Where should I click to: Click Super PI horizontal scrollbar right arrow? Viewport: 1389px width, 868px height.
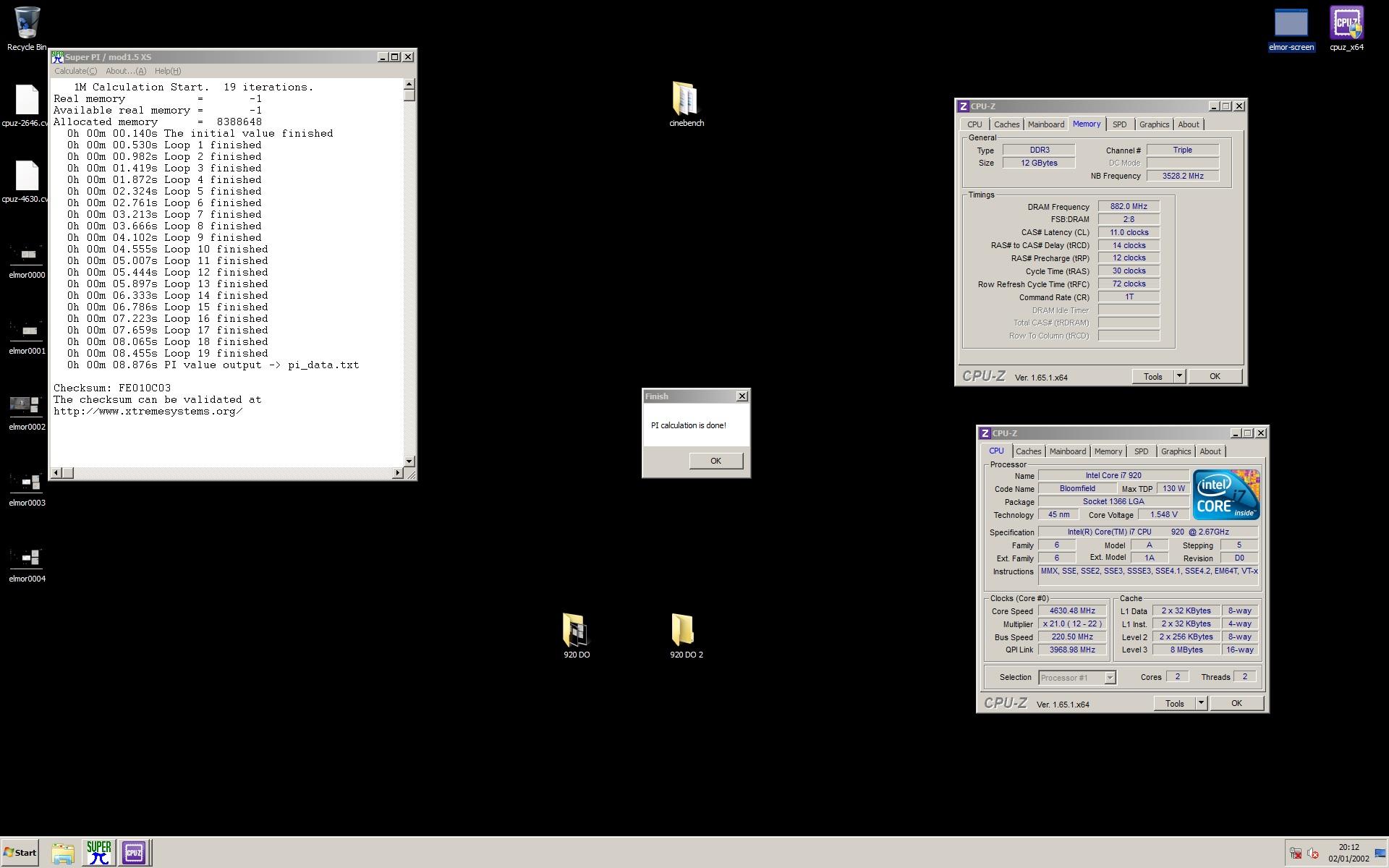pyautogui.click(x=397, y=473)
